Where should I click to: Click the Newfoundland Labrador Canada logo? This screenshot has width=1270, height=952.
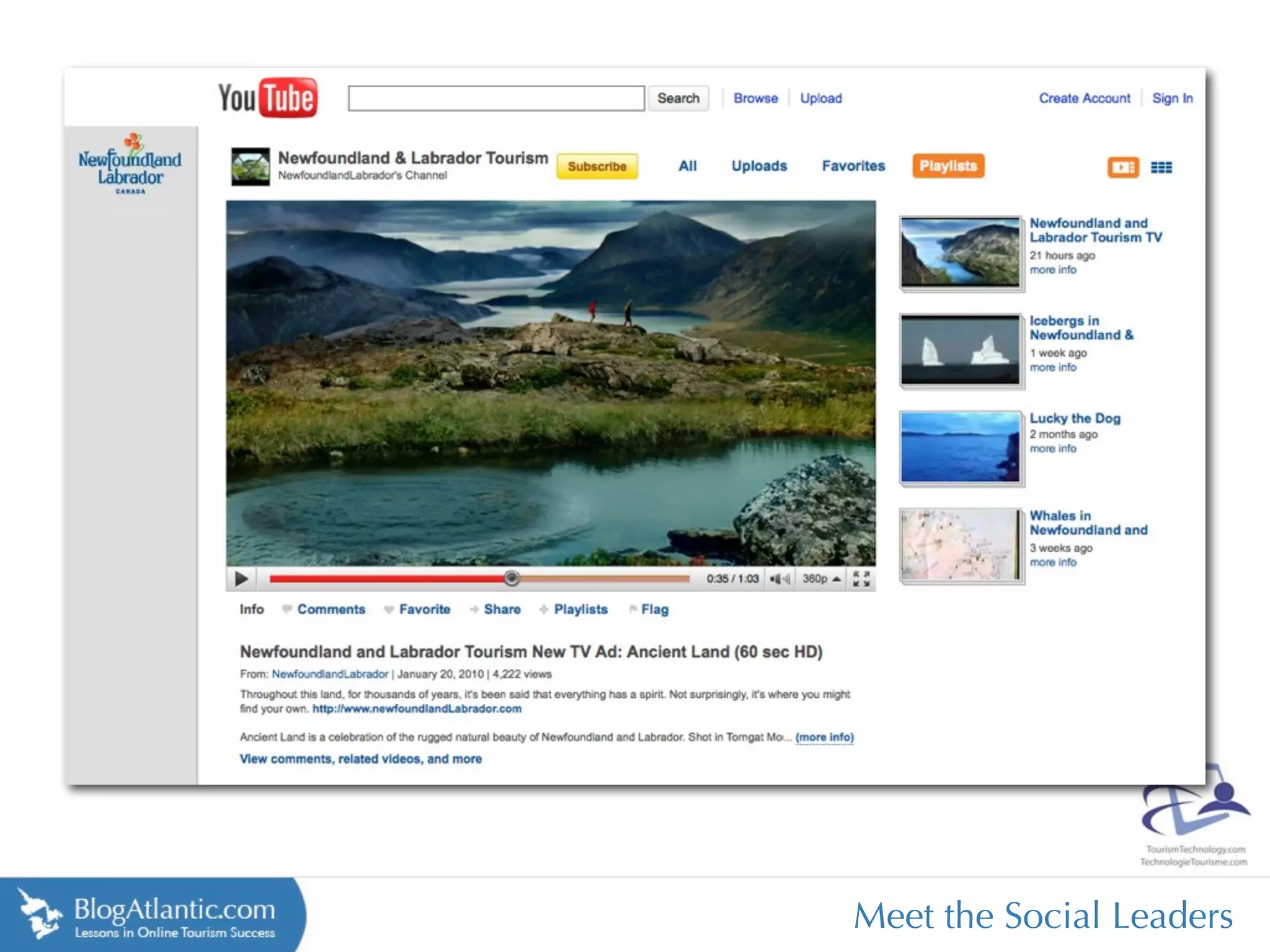point(130,165)
